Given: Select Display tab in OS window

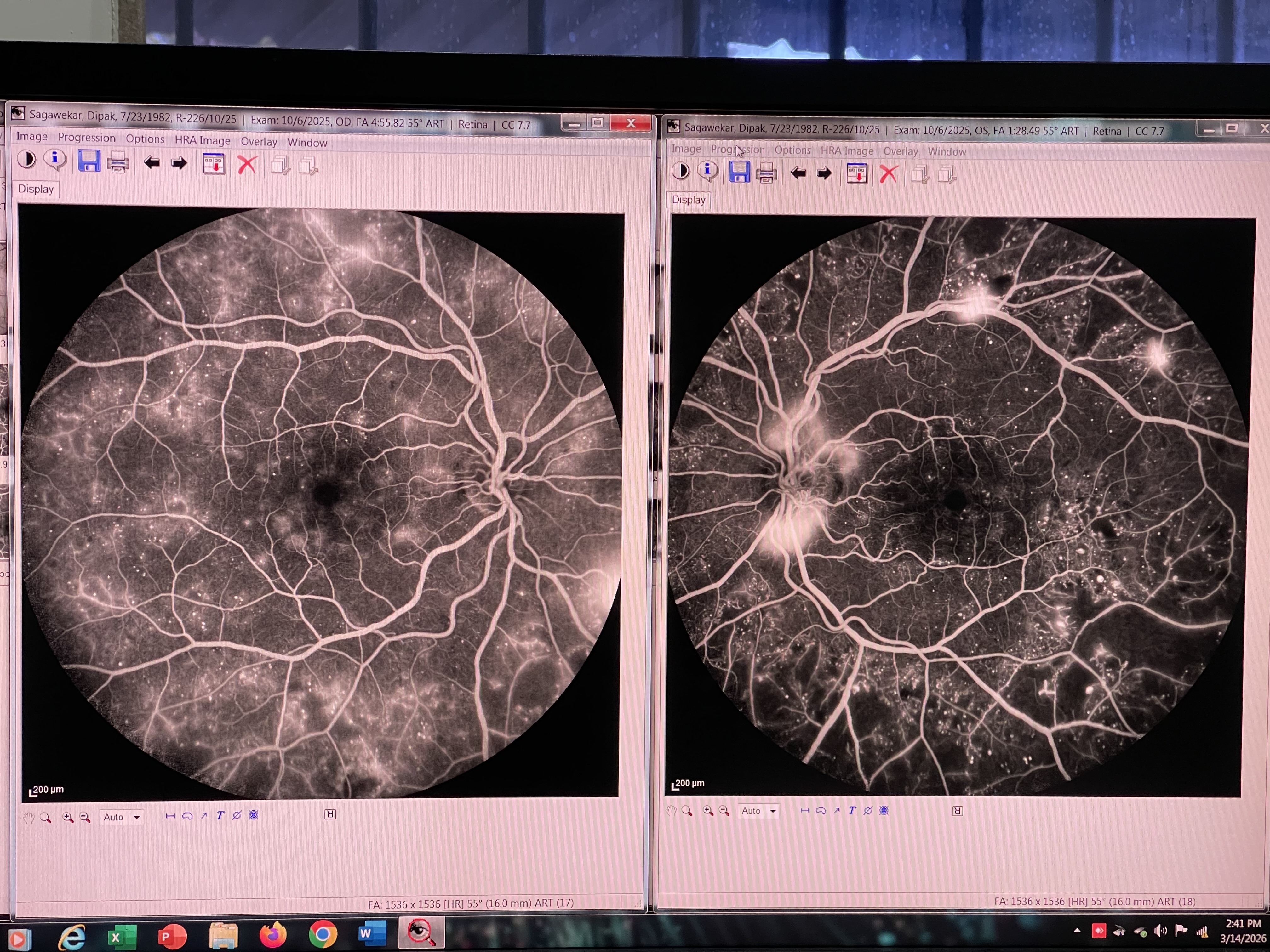Looking at the screenshot, I should (689, 200).
